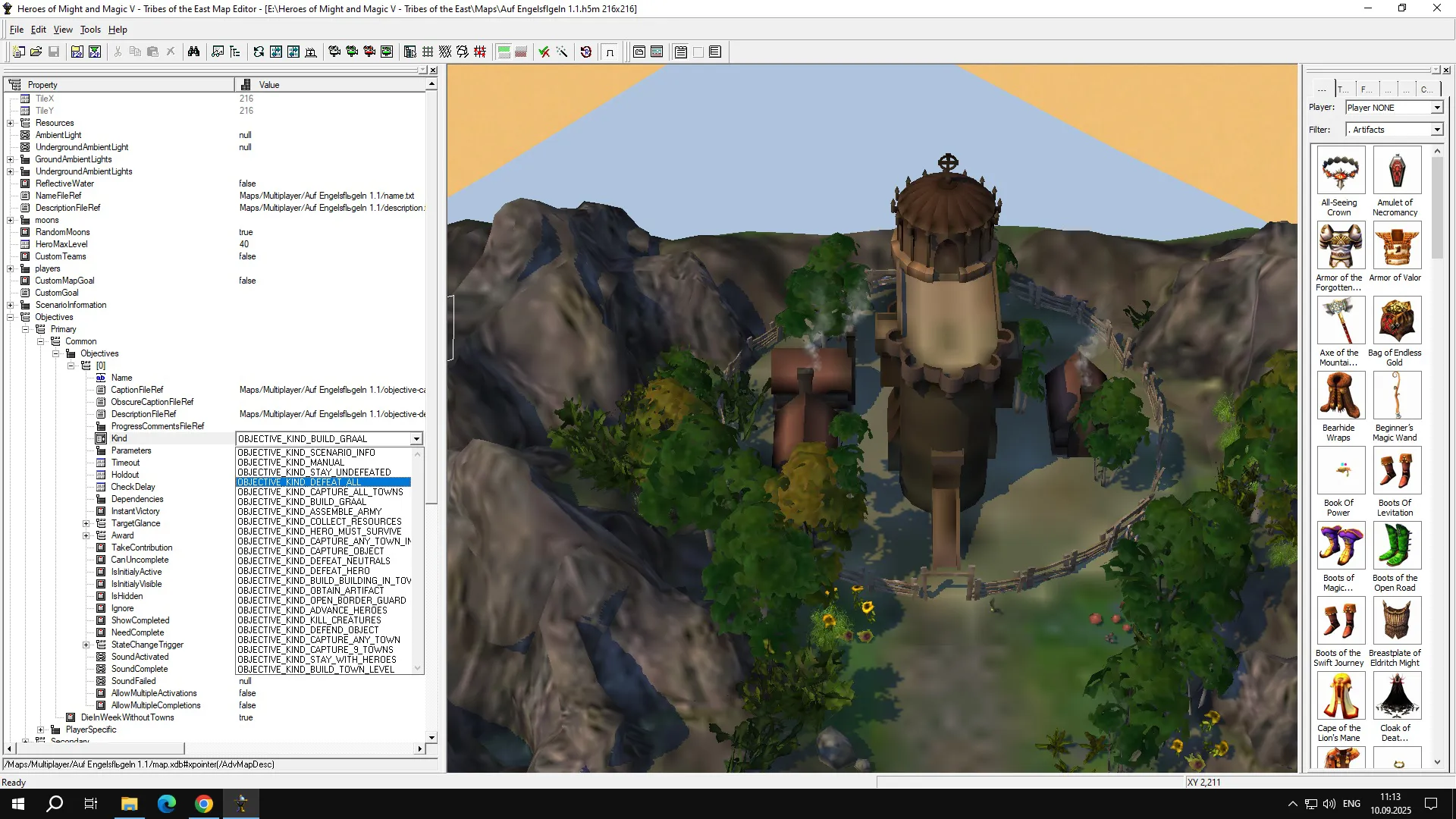Click the objective kind list scrollbar
The height and width of the screenshot is (819, 1456).
pyautogui.click(x=417, y=560)
